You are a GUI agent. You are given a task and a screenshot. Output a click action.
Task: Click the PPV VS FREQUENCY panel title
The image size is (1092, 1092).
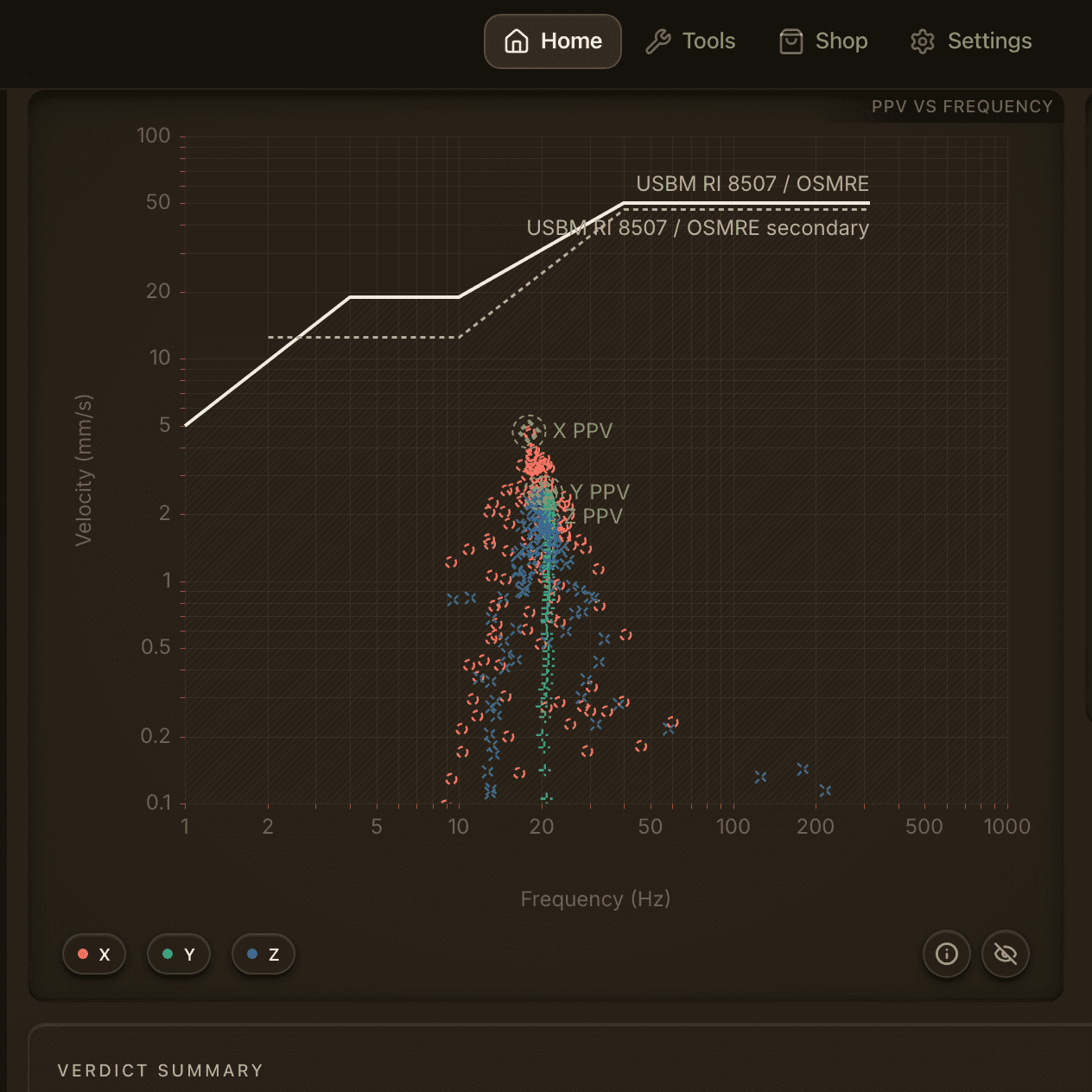coord(962,106)
